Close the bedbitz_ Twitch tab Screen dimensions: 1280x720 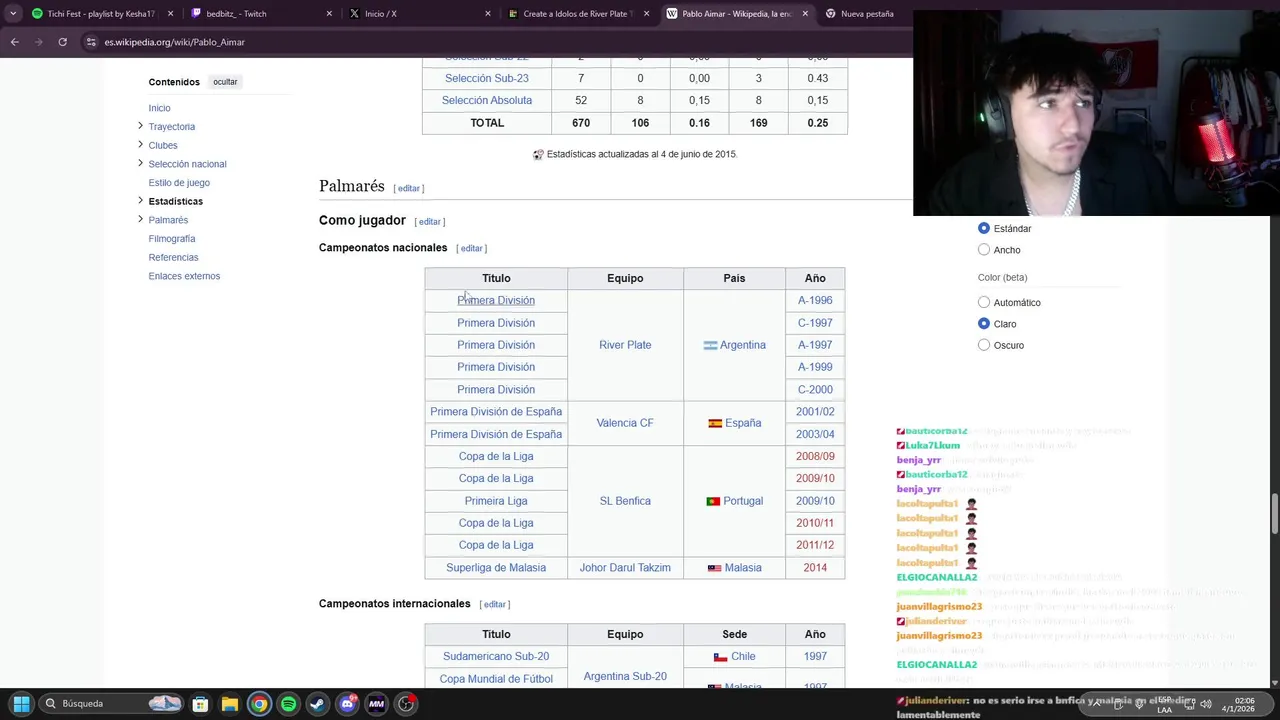329,14
